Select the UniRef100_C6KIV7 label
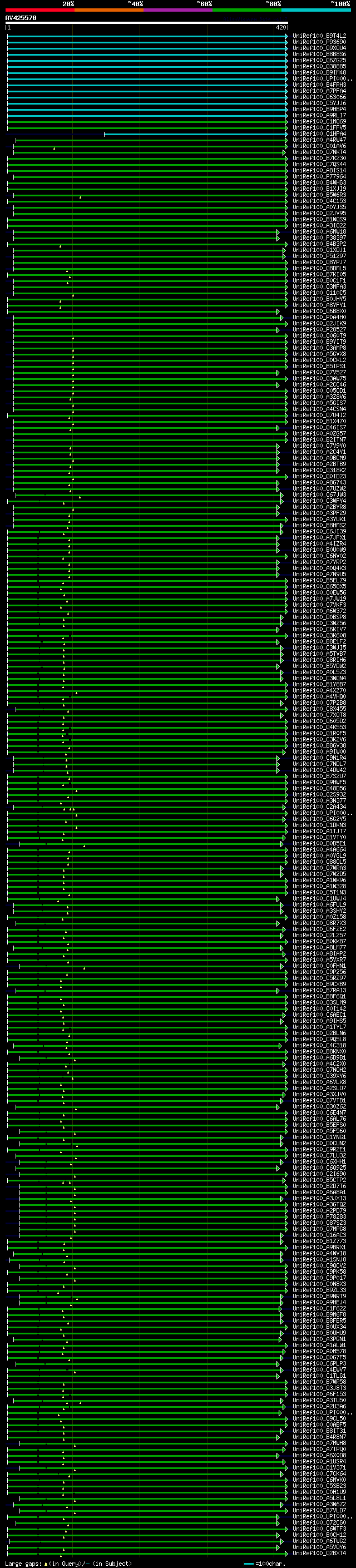 tap(319, 630)
